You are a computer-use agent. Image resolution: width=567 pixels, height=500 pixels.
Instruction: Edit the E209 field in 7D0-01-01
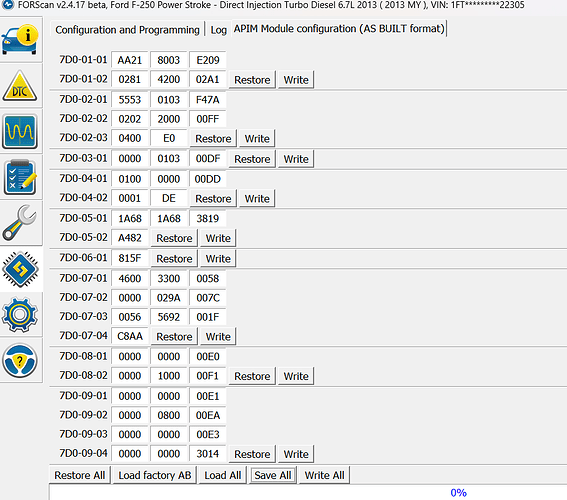(x=208, y=60)
